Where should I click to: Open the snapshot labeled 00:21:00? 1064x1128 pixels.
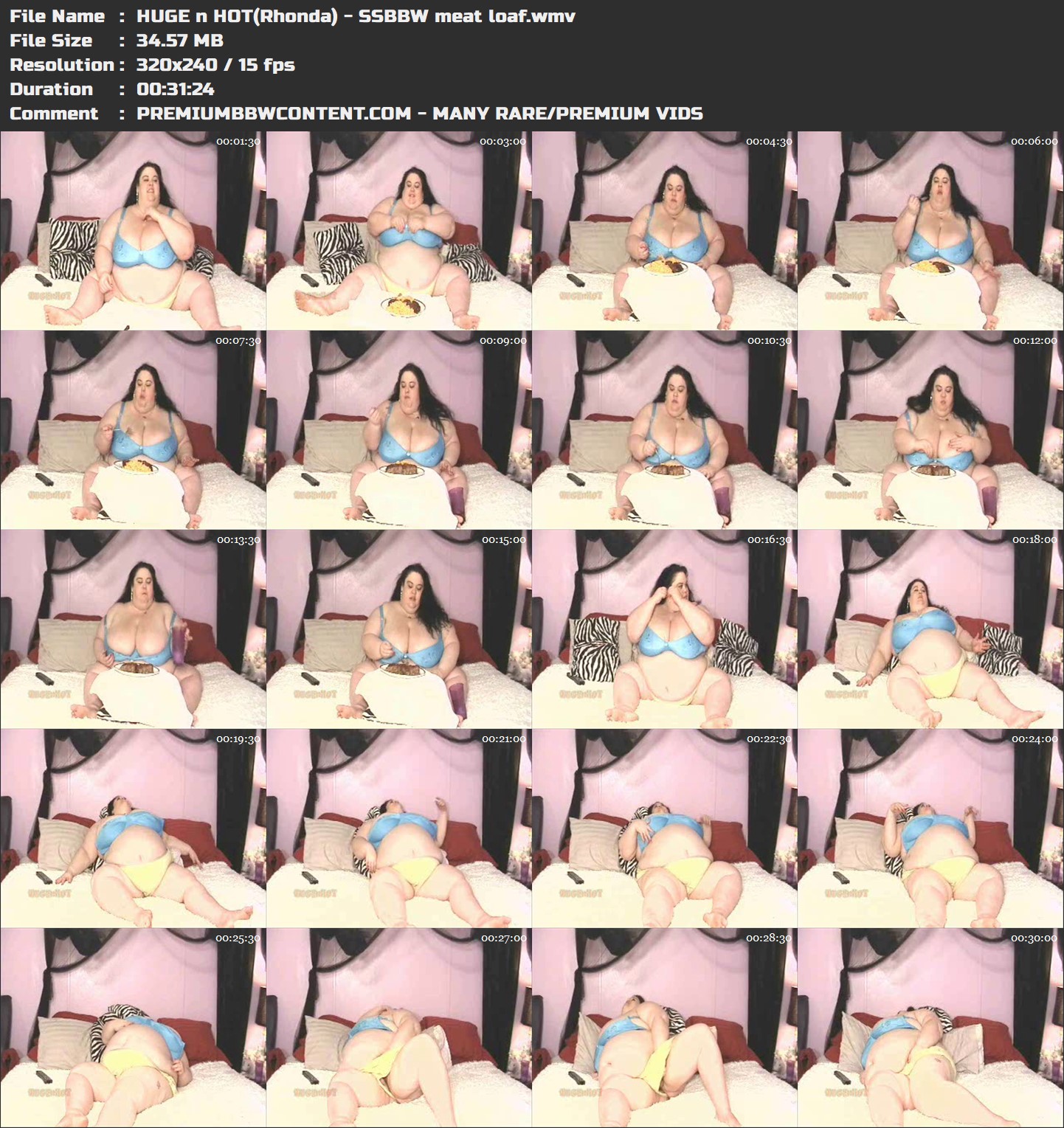point(398,828)
